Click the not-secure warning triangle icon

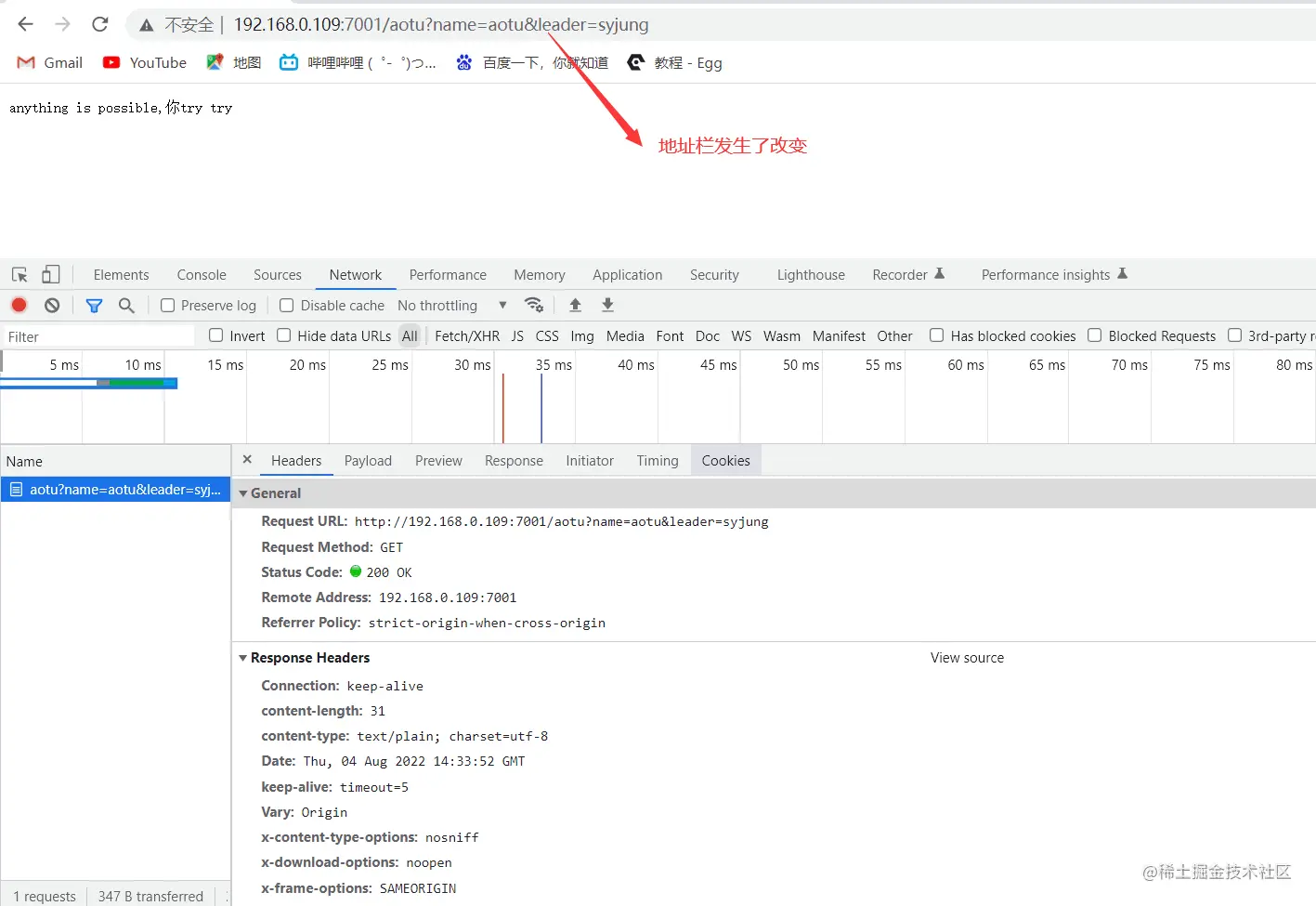pyautogui.click(x=147, y=25)
